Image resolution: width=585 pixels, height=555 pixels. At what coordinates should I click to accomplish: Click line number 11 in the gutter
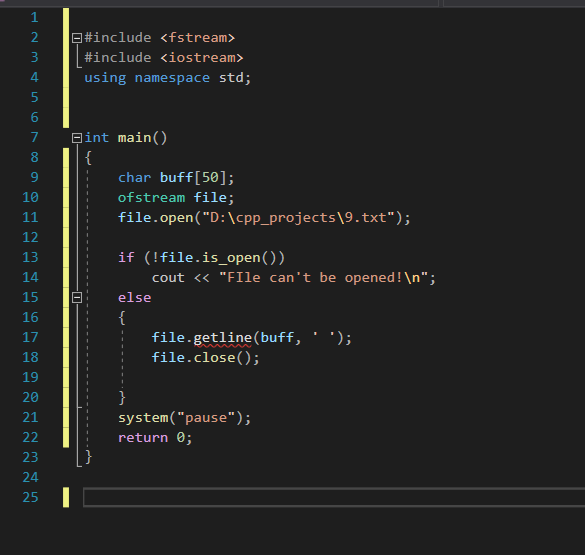[x=30, y=217]
